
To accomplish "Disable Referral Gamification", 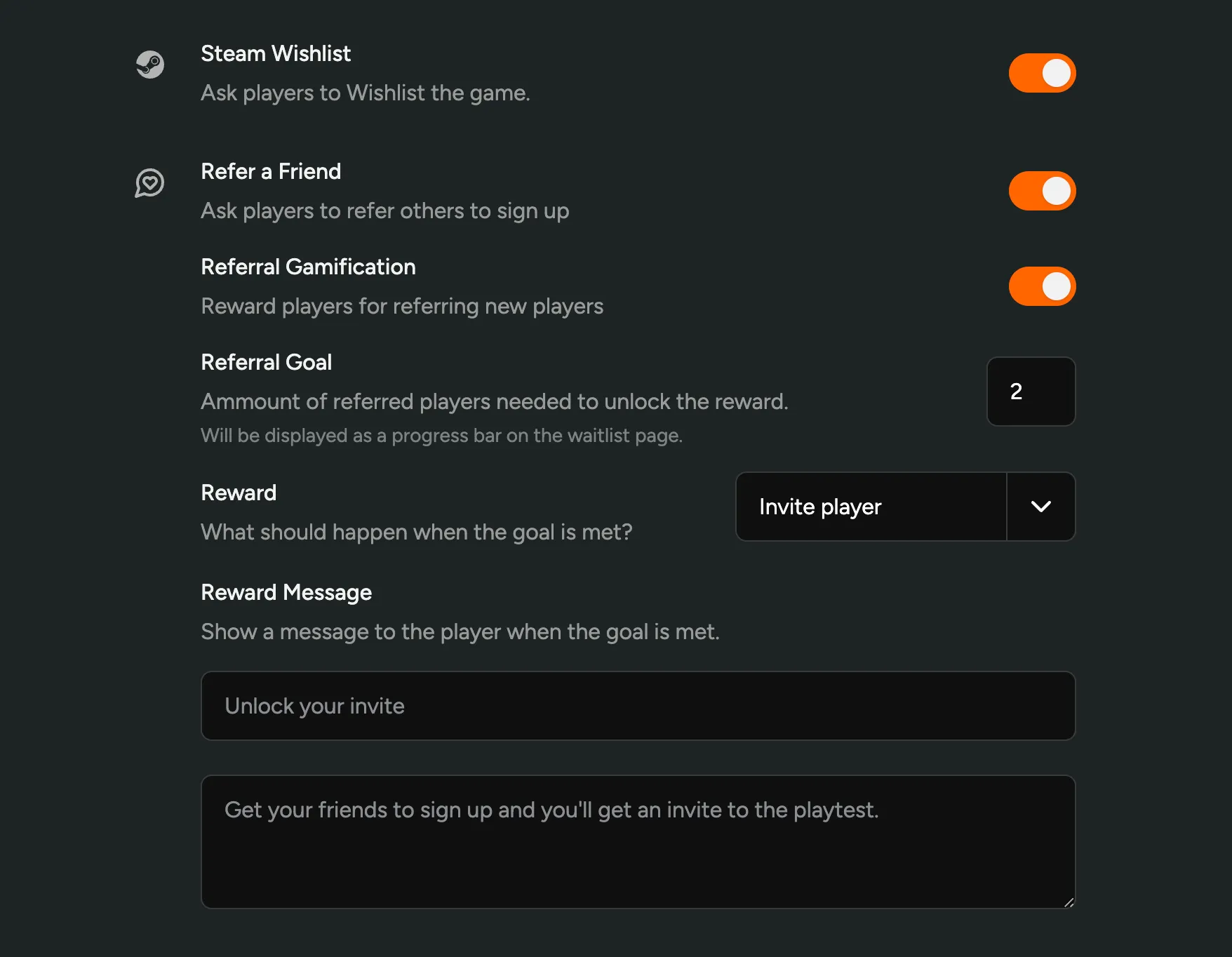I will (x=1042, y=286).
